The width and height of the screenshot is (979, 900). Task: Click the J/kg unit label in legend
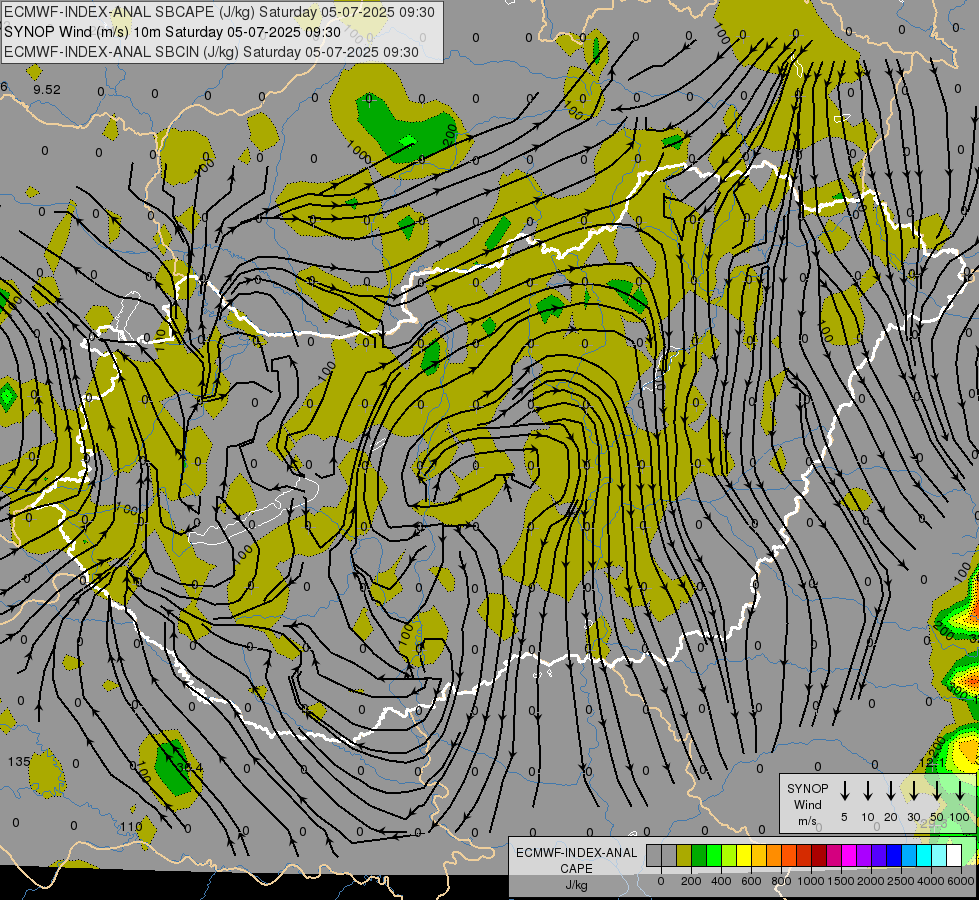coord(576,885)
